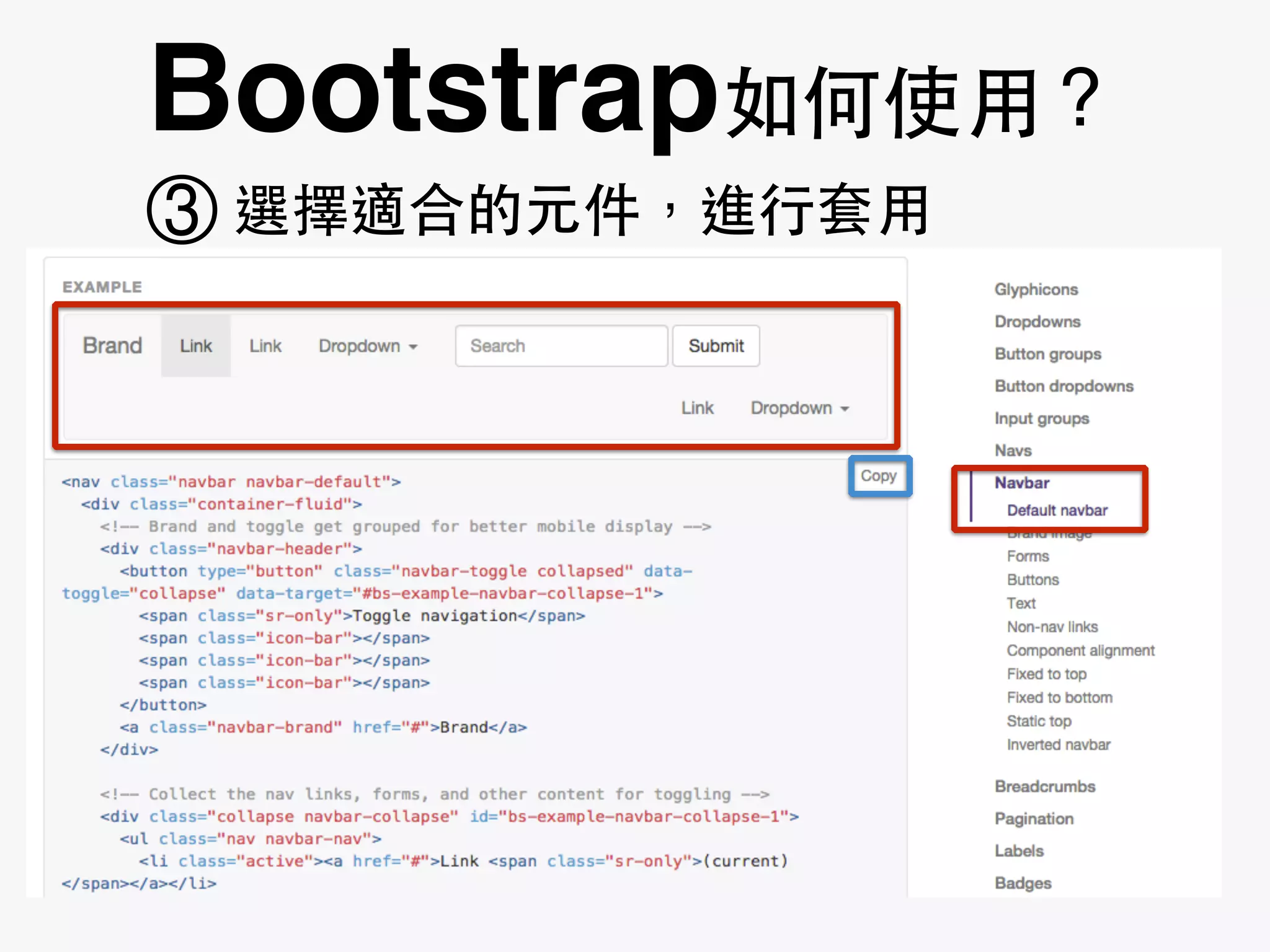Click the container-fluid div code line

[x=221, y=504]
